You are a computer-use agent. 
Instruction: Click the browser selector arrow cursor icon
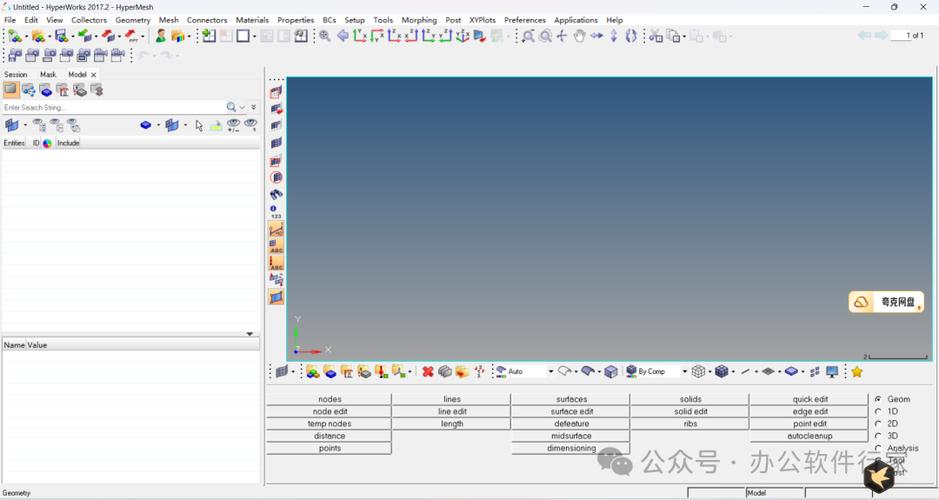click(x=199, y=125)
